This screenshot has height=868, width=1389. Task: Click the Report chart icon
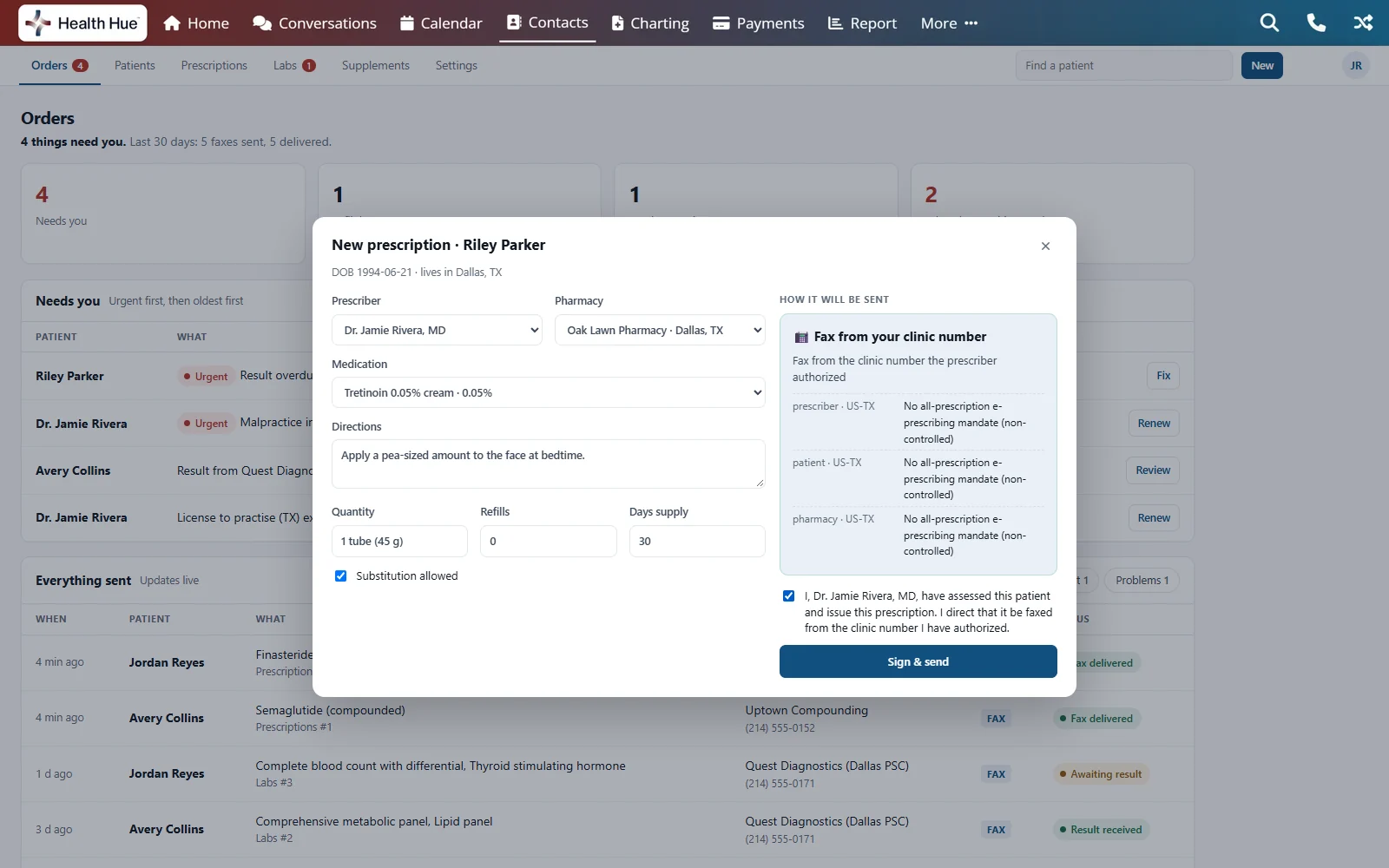835,23
